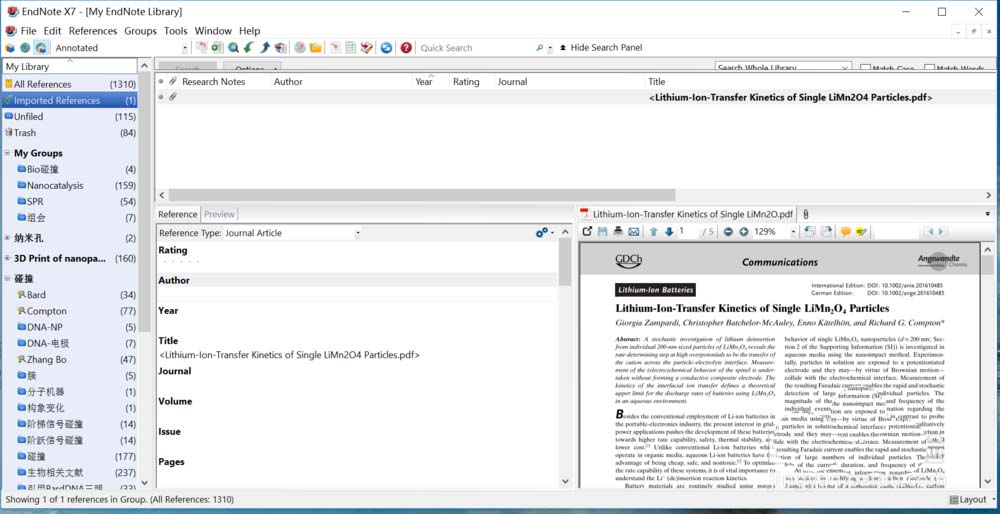Open the Annotated output style dropdown

[185, 48]
